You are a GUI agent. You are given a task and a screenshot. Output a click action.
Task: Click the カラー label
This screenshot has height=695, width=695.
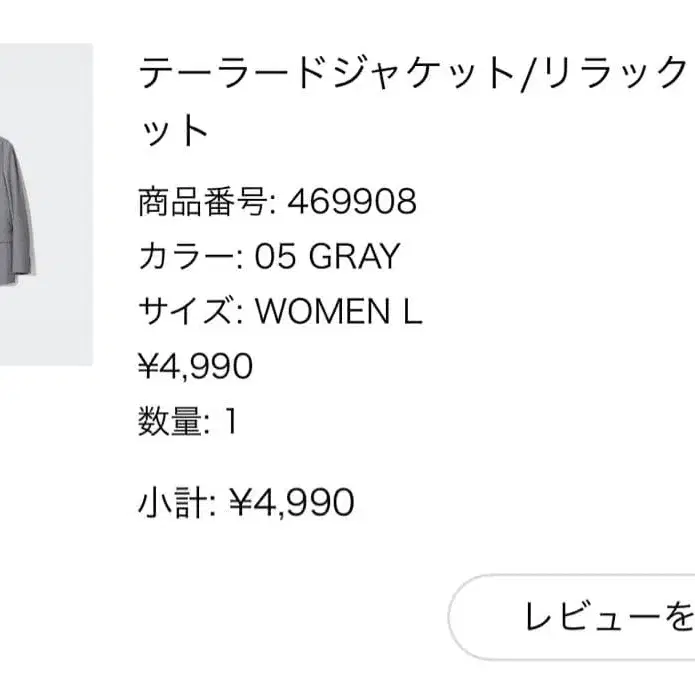[x=187, y=258]
